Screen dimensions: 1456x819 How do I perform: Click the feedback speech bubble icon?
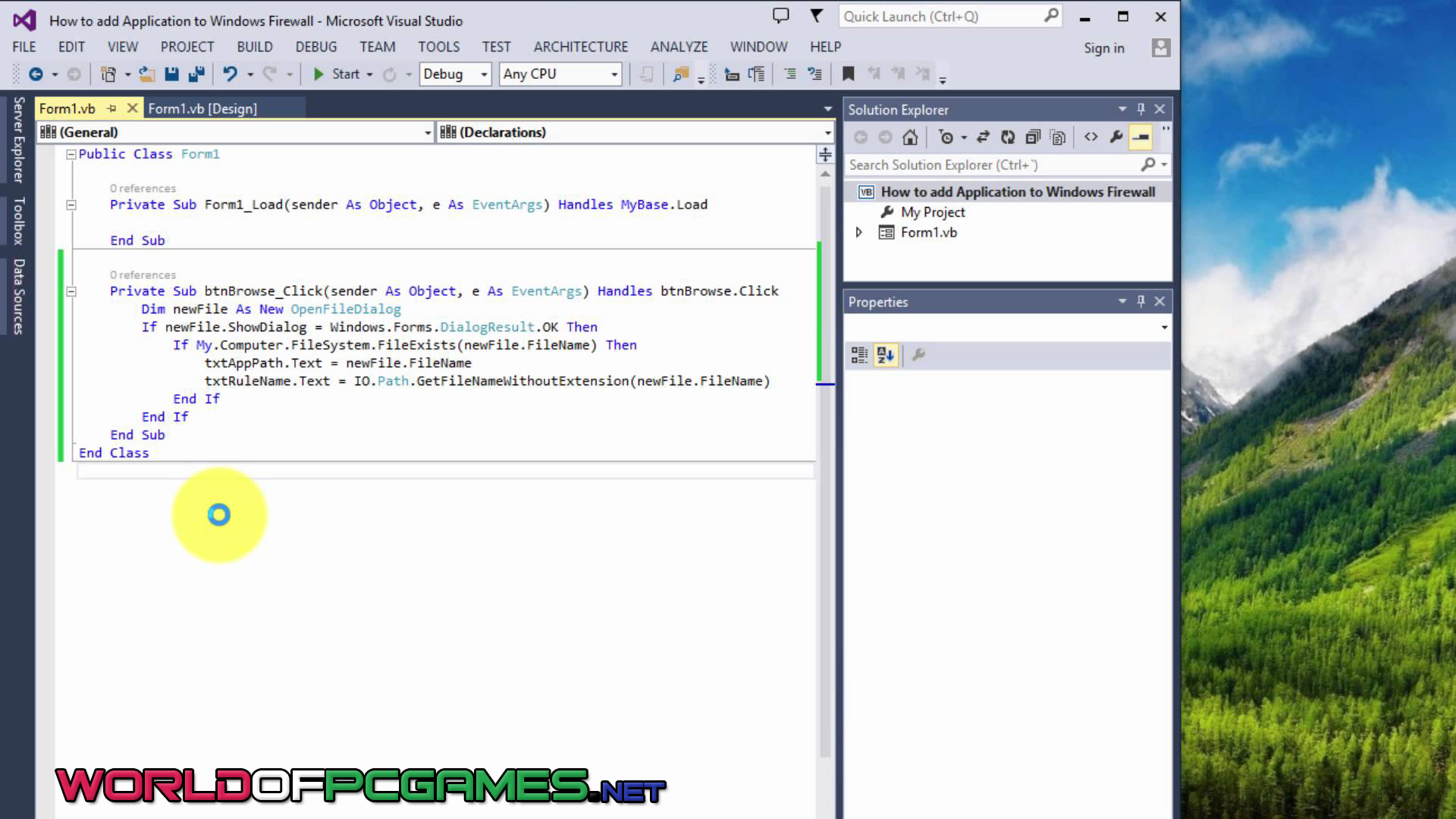click(780, 16)
